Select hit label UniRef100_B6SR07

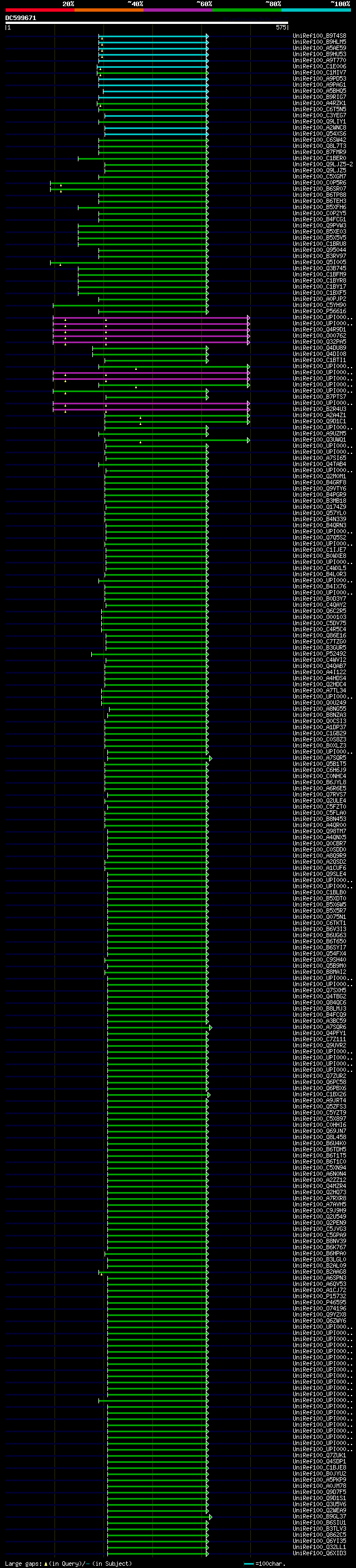(x=319, y=189)
